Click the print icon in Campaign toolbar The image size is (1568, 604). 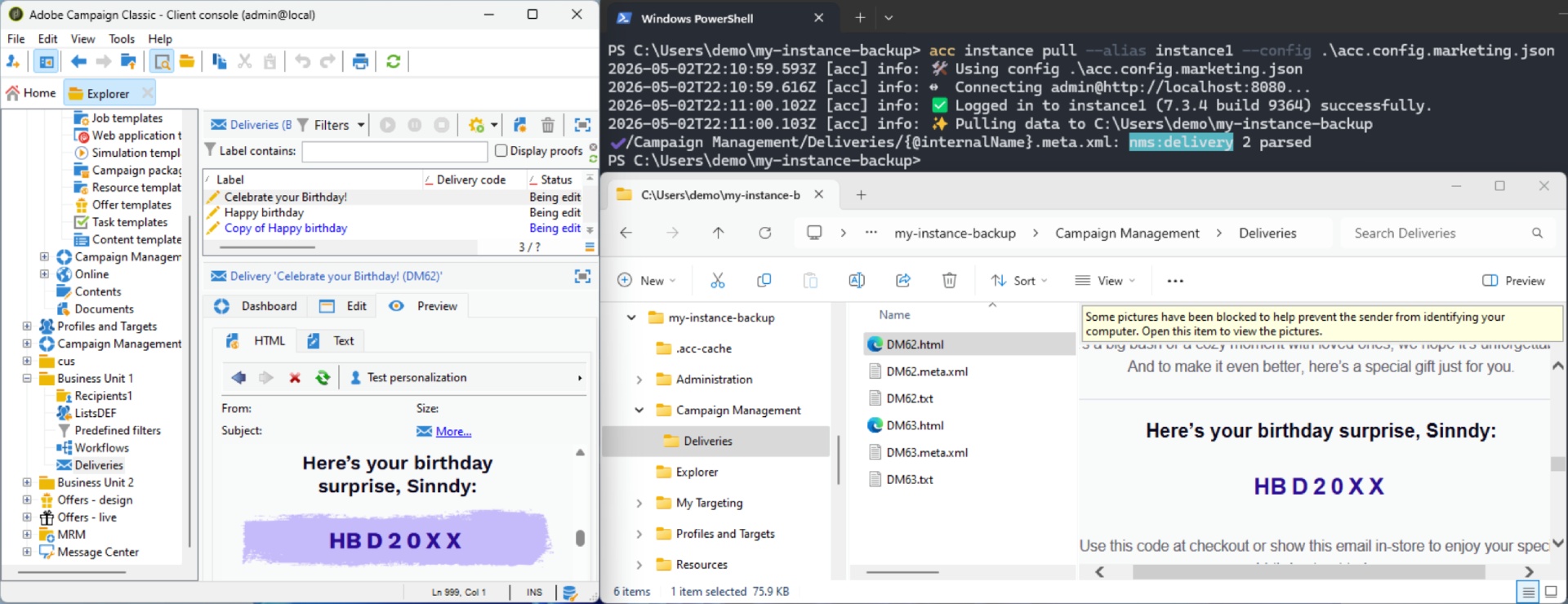pyautogui.click(x=360, y=61)
